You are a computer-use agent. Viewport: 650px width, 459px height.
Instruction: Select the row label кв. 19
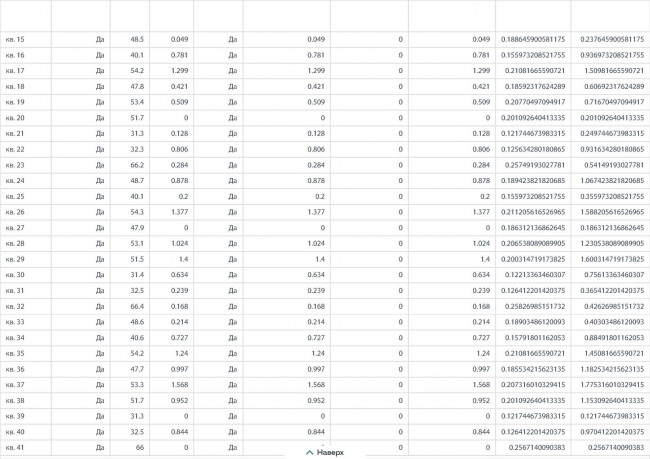point(15,102)
